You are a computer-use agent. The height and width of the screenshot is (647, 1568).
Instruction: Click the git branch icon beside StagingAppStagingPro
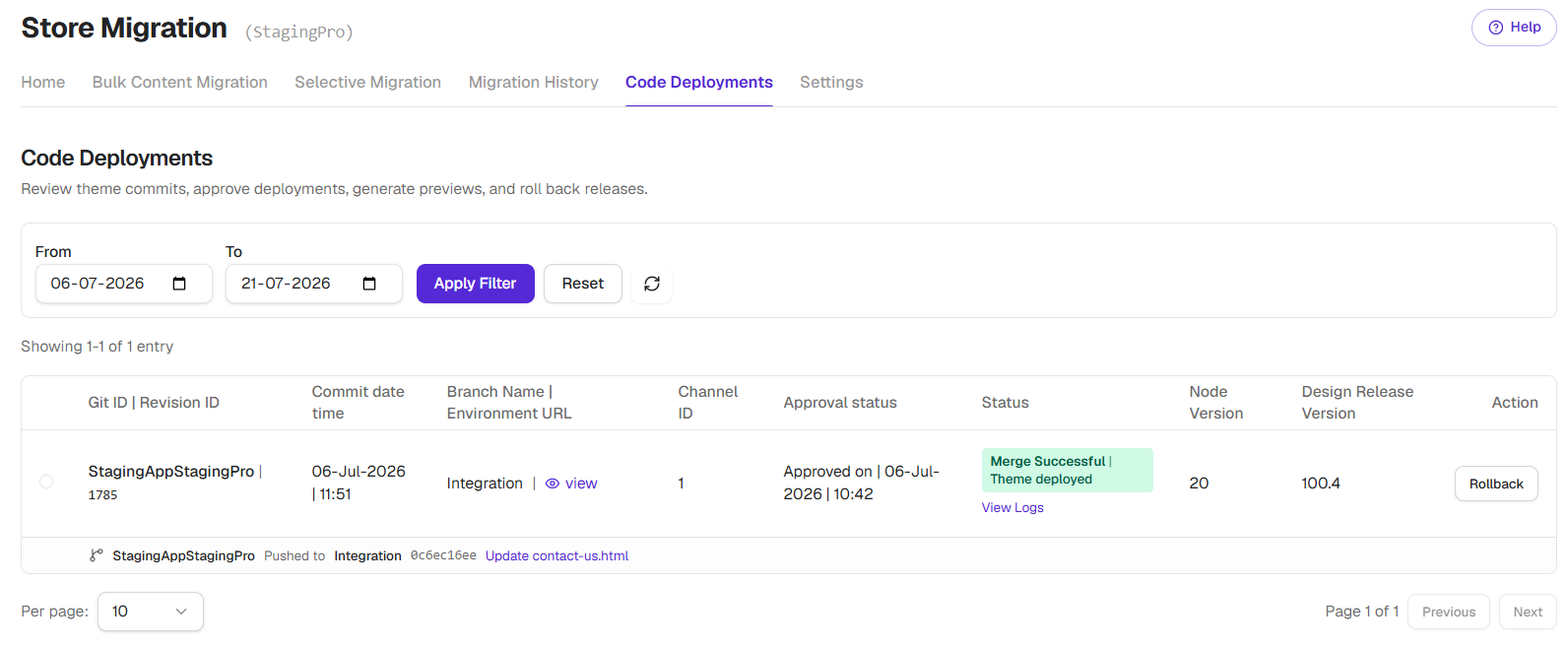pos(96,555)
